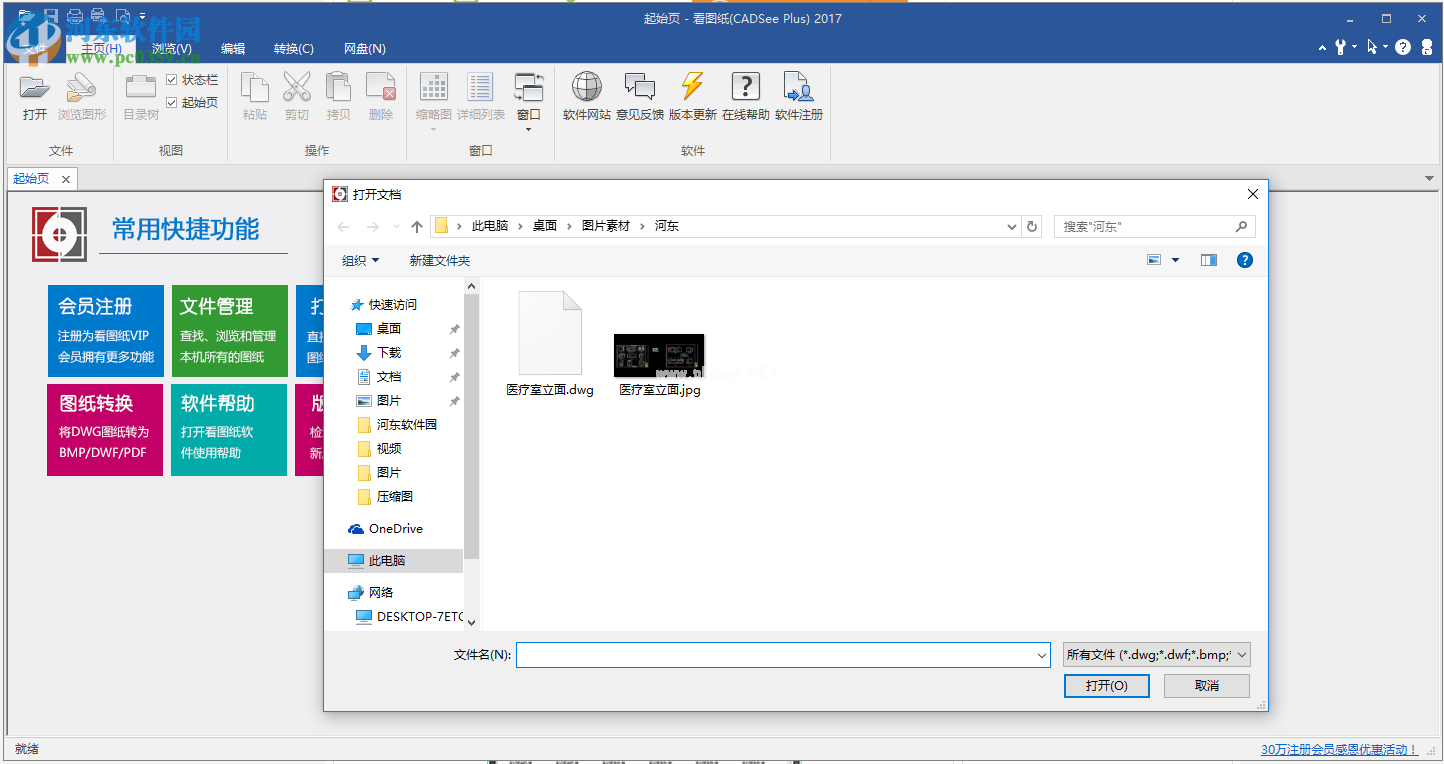The height and width of the screenshot is (764, 1444).
Task: Switch to the 主页(H) ribbon tab
Action: (102, 48)
